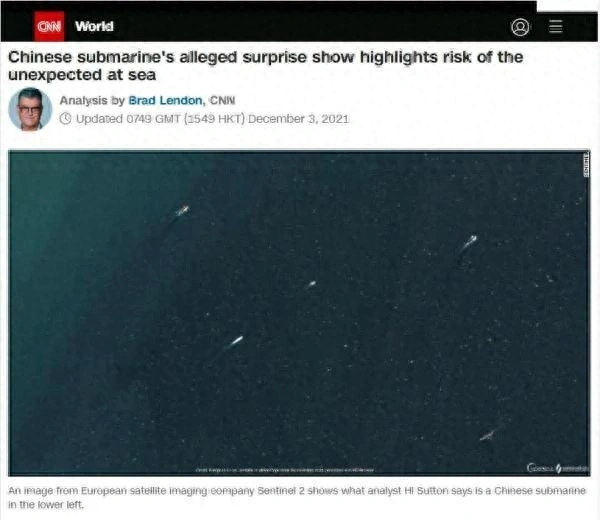Click the Copernicus Sentinel logo watermark
Screen dimensions: 600x520
click(557, 468)
